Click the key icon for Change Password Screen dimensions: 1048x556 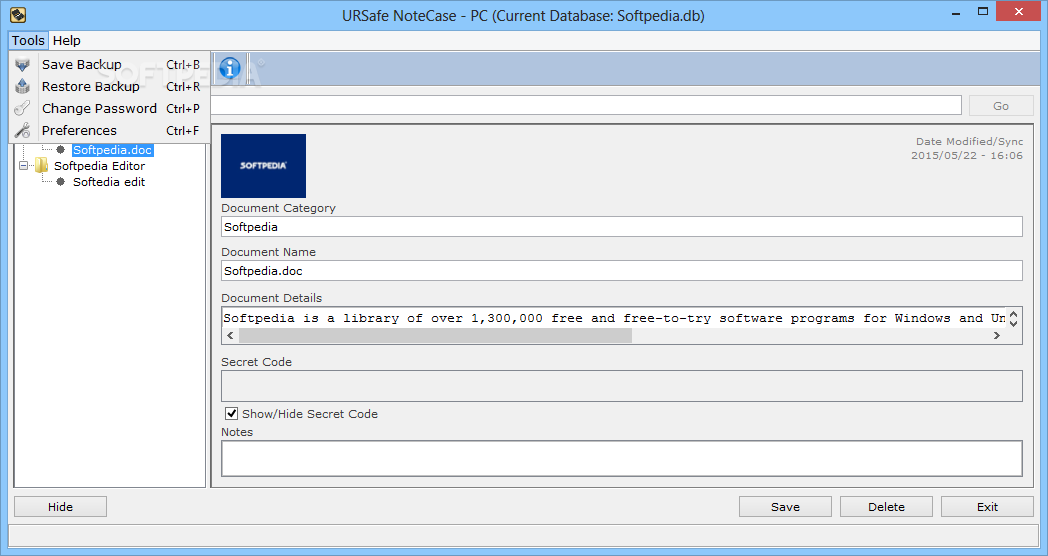[x=22, y=108]
